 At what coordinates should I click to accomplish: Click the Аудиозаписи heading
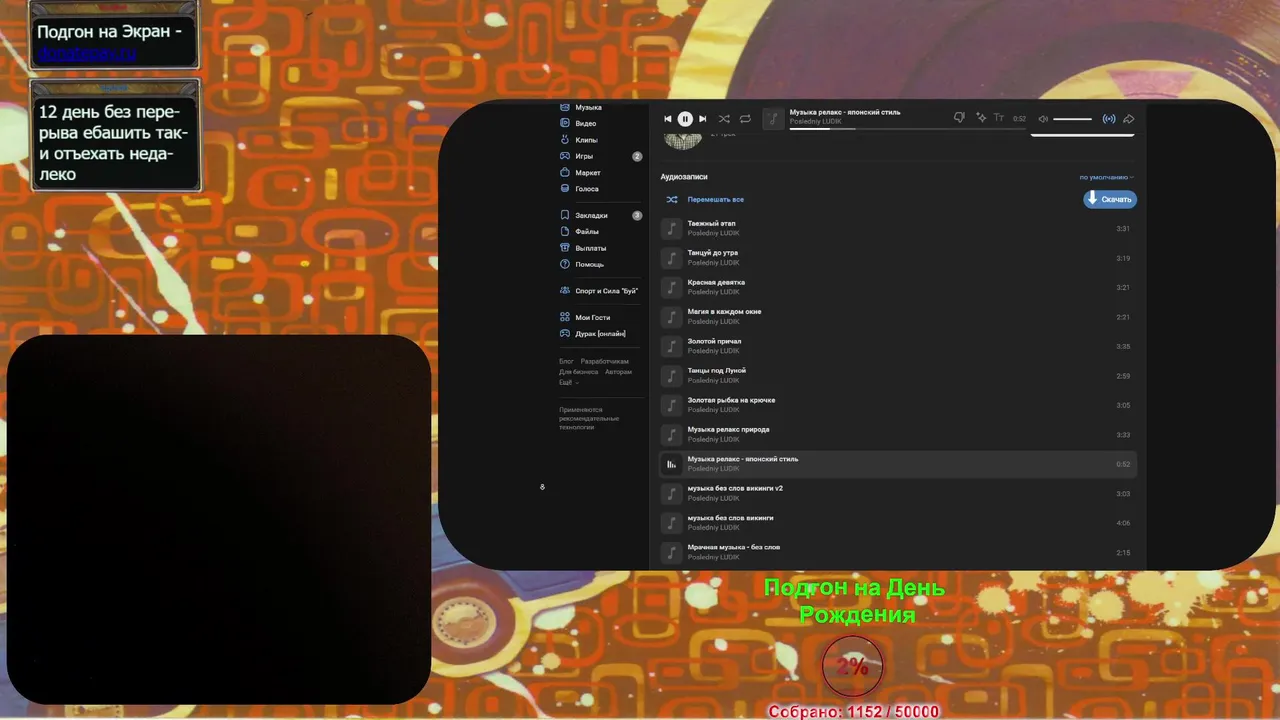(684, 177)
